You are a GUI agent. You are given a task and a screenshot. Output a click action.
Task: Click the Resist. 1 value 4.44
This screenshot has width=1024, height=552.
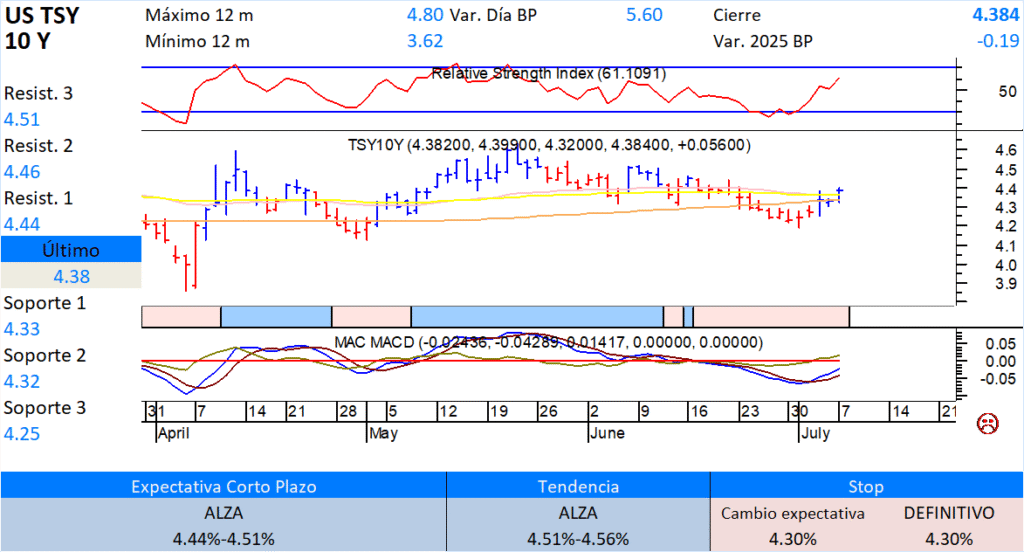coord(22,224)
